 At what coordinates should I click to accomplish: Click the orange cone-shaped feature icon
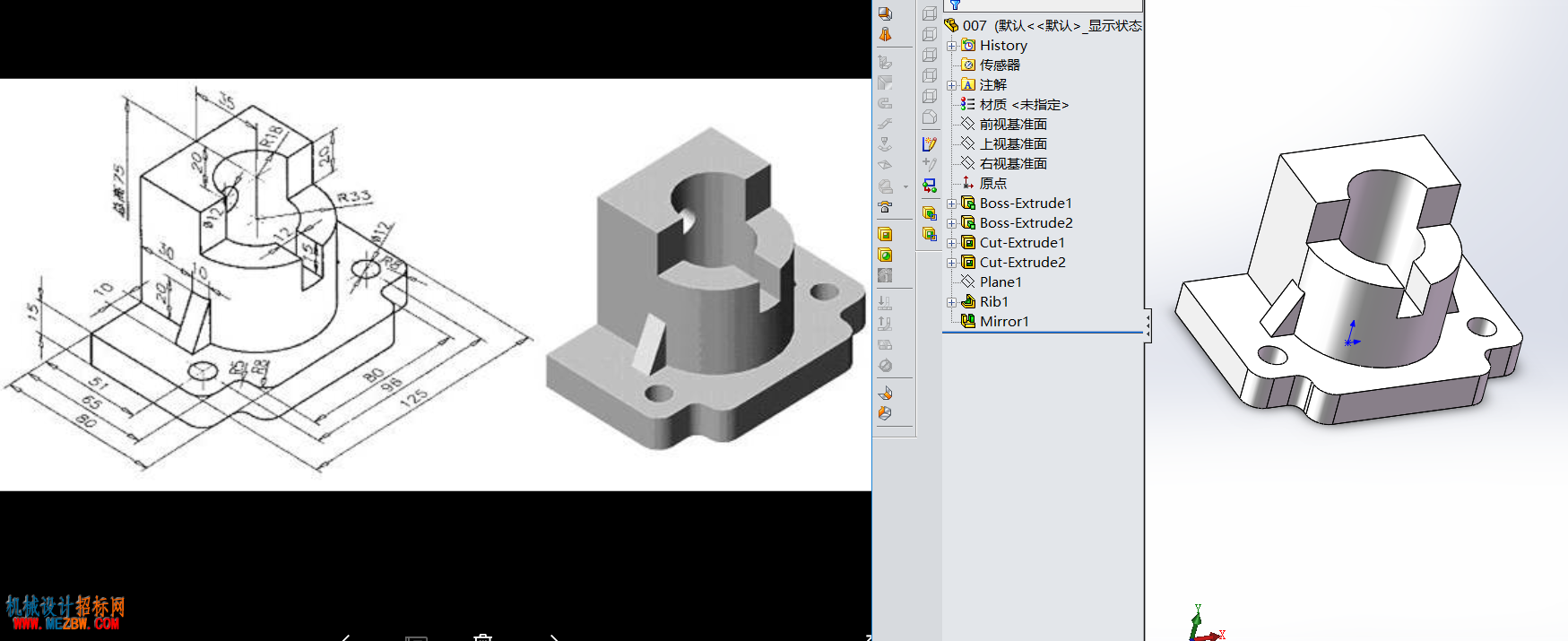tap(885, 34)
